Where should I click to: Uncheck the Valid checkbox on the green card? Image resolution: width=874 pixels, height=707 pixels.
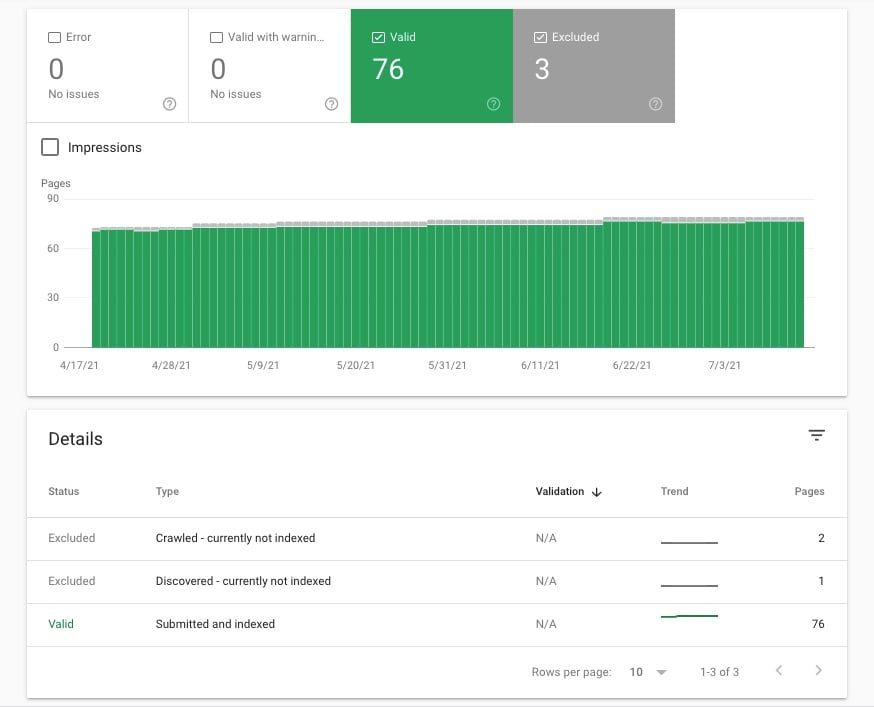click(379, 36)
